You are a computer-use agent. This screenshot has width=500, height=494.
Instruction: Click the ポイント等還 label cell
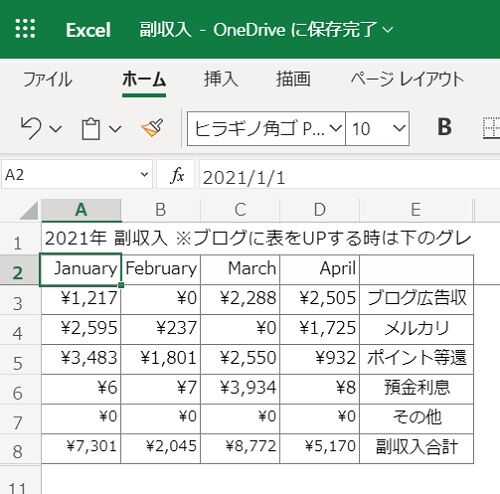point(416,359)
